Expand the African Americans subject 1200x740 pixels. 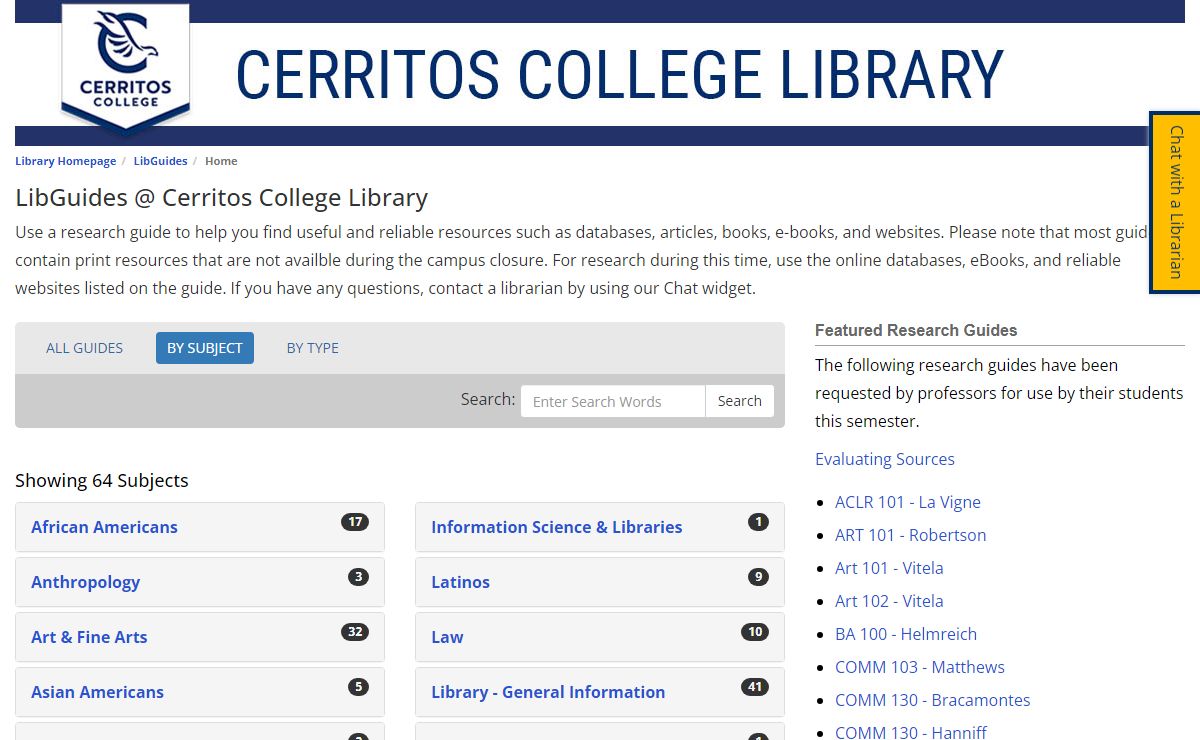[x=200, y=527]
